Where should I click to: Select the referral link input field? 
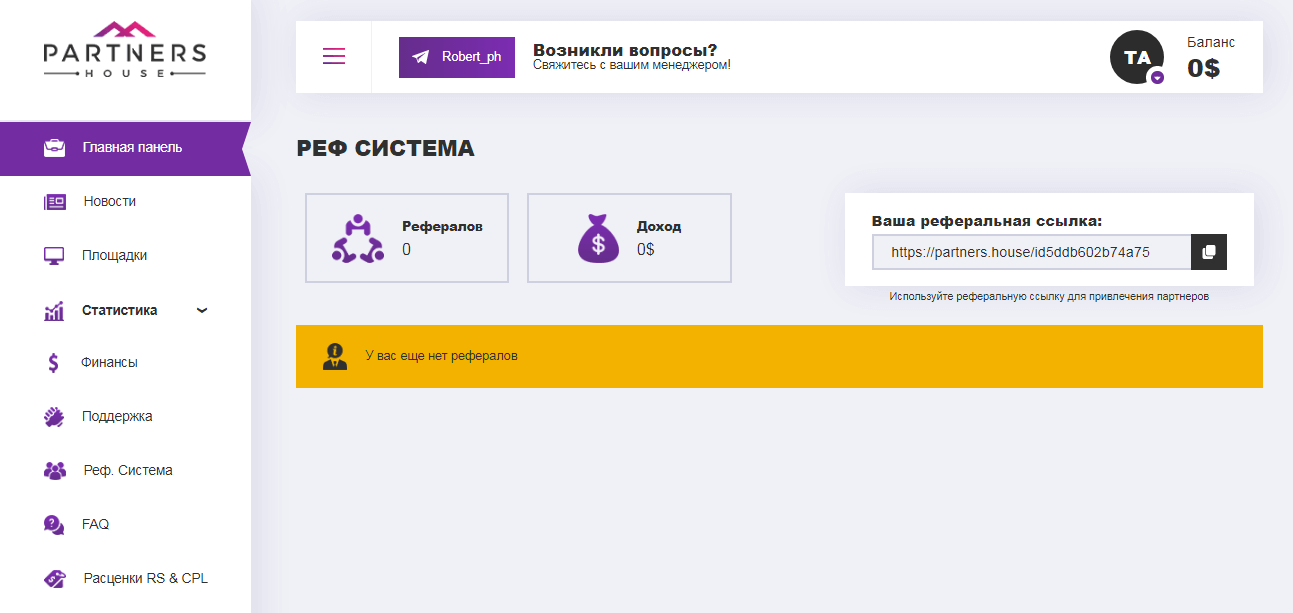(x=1030, y=252)
